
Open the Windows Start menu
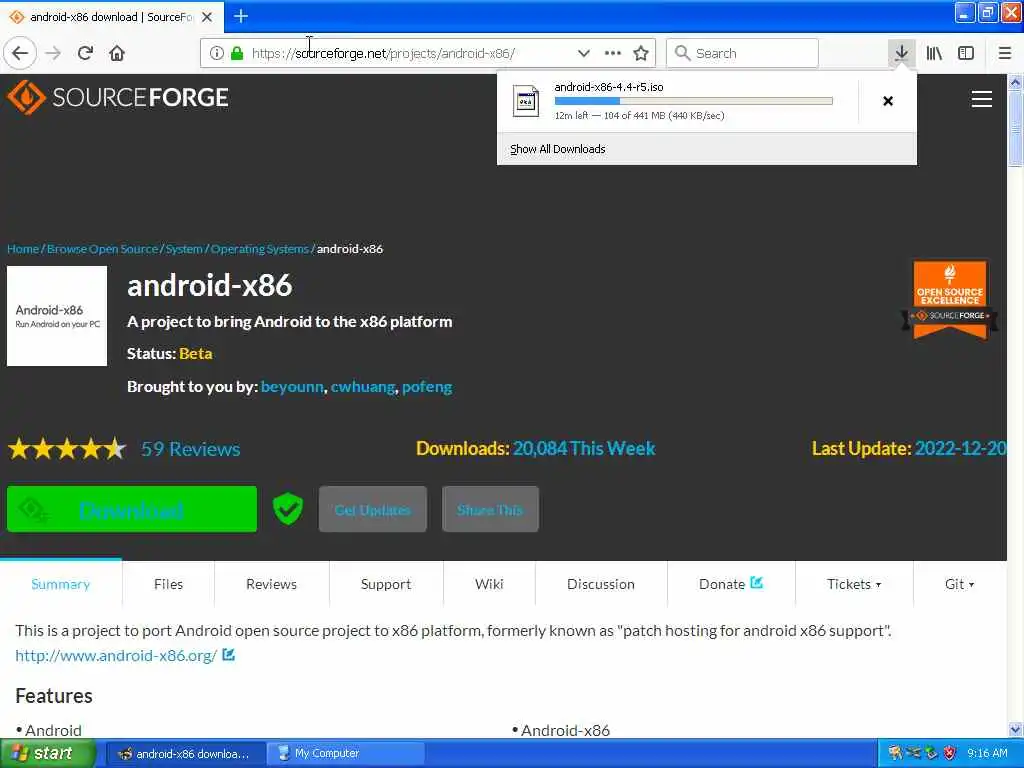[48, 753]
